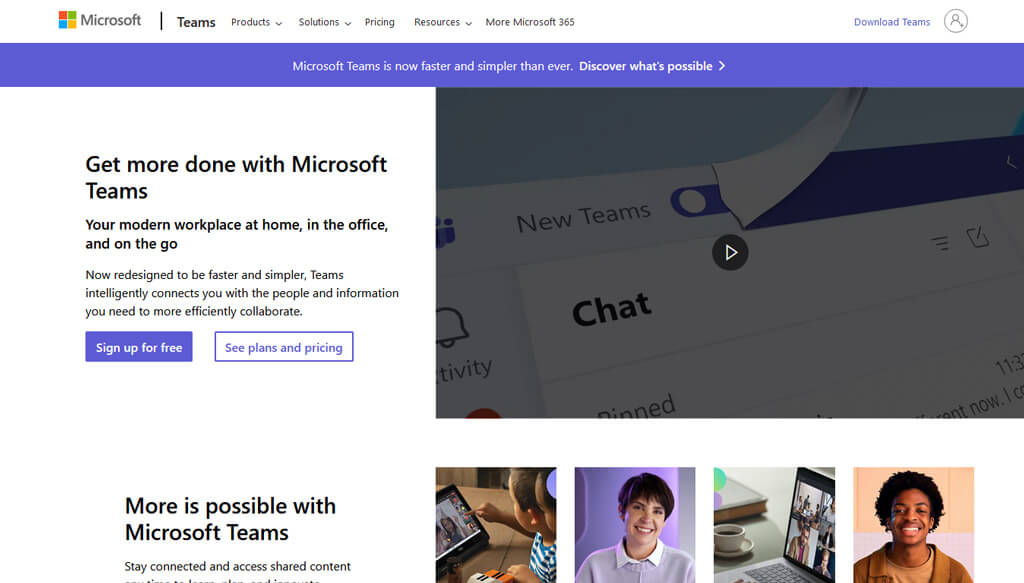Open the smiling man in brown jacket thumbnail
Image resolution: width=1024 pixels, height=583 pixels.
[914, 525]
